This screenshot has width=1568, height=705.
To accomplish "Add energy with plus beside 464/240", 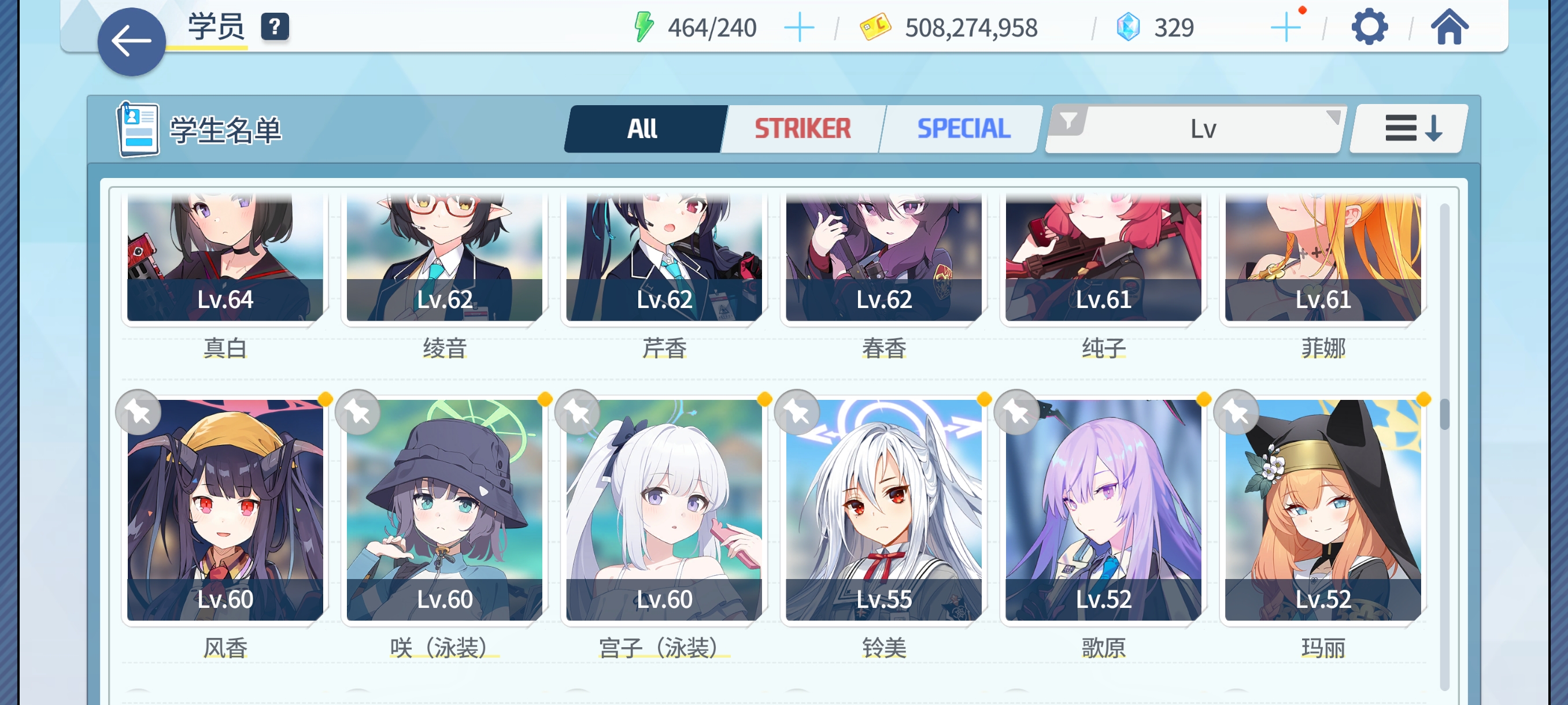I will (x=798, y=28).
